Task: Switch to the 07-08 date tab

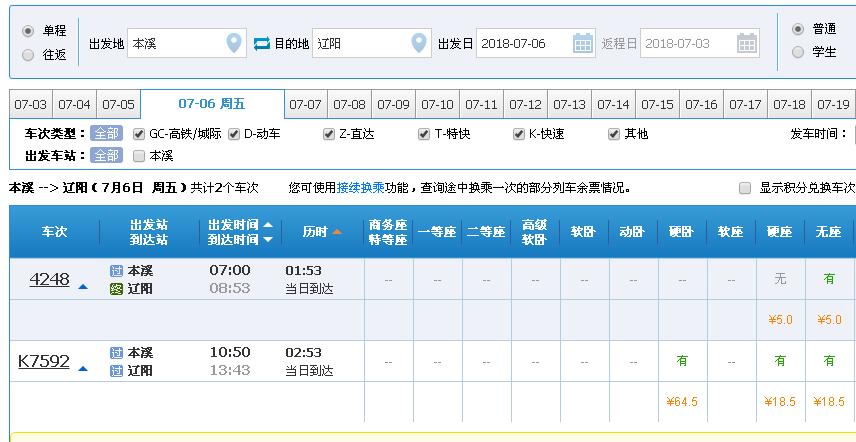Action: pos(349,104)
